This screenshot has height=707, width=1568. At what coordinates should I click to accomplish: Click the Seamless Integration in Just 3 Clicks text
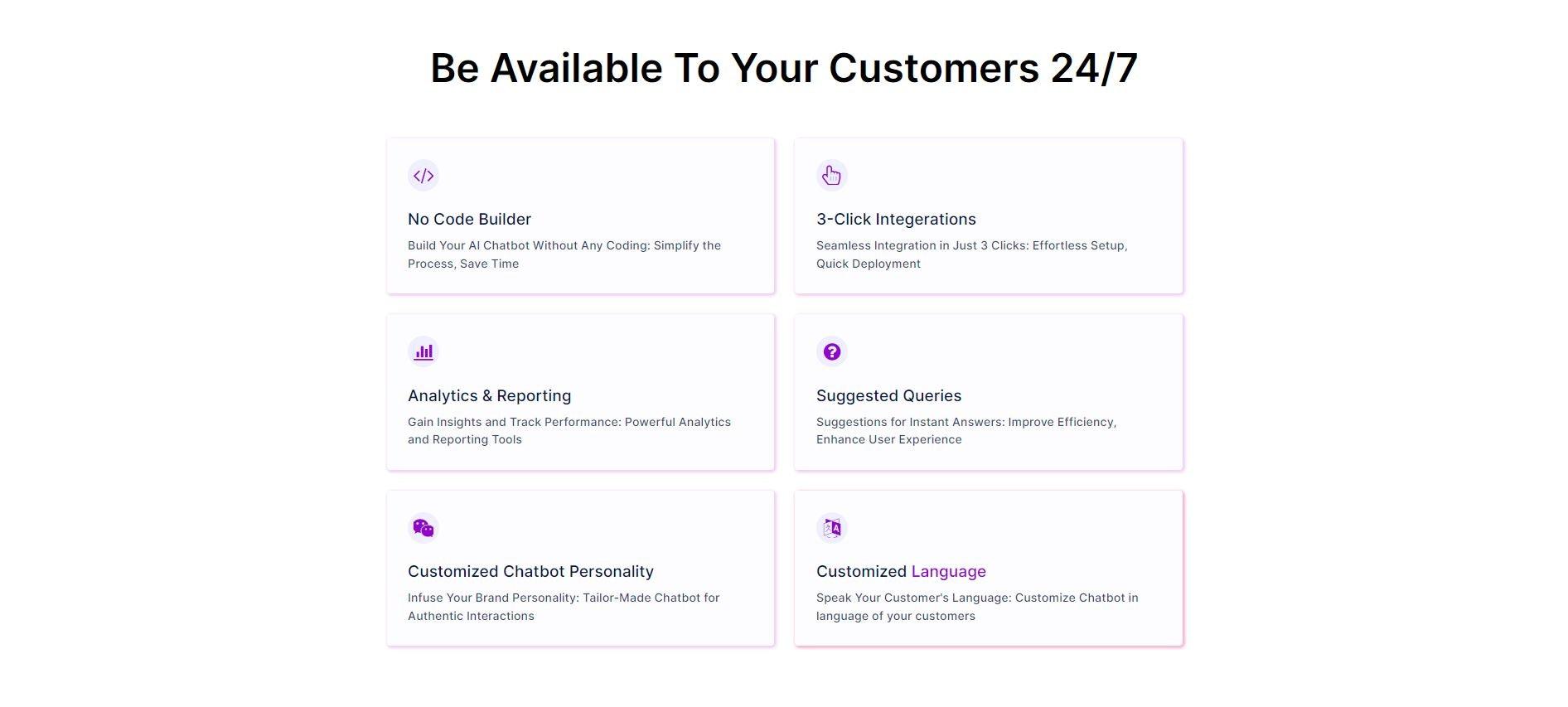(x=971, y=254)
